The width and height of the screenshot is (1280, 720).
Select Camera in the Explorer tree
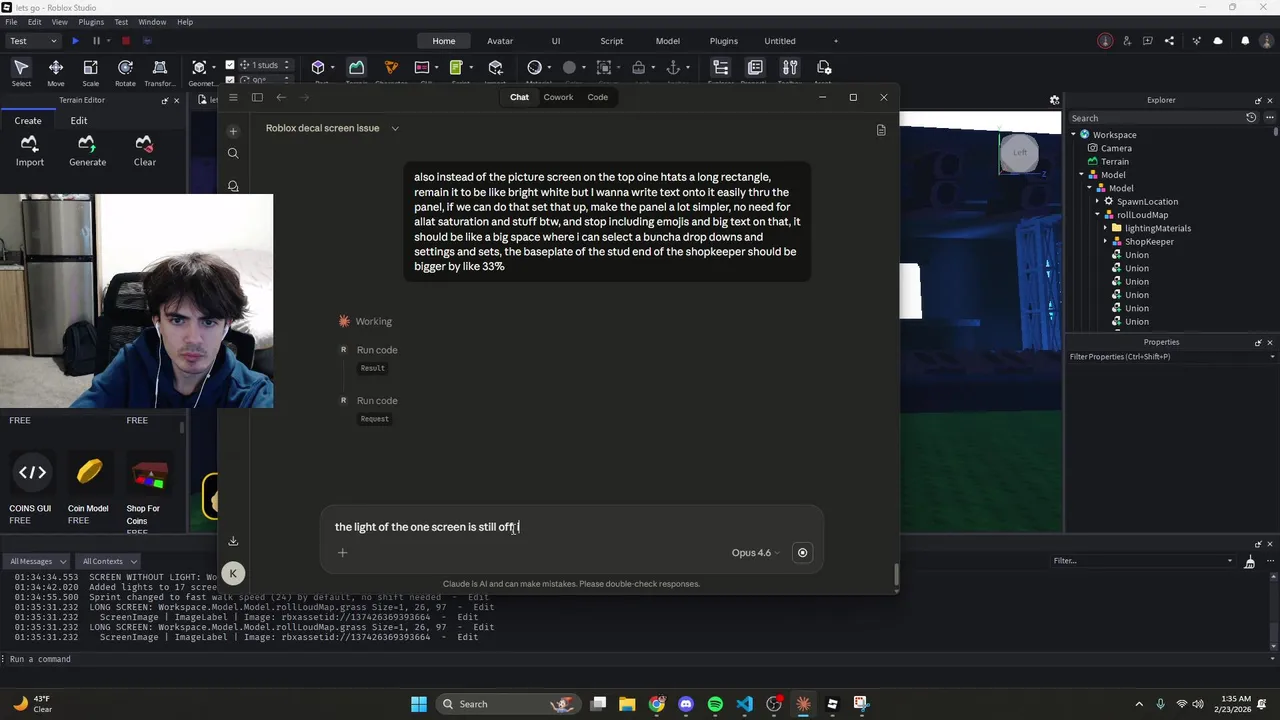coord(1116,148)
